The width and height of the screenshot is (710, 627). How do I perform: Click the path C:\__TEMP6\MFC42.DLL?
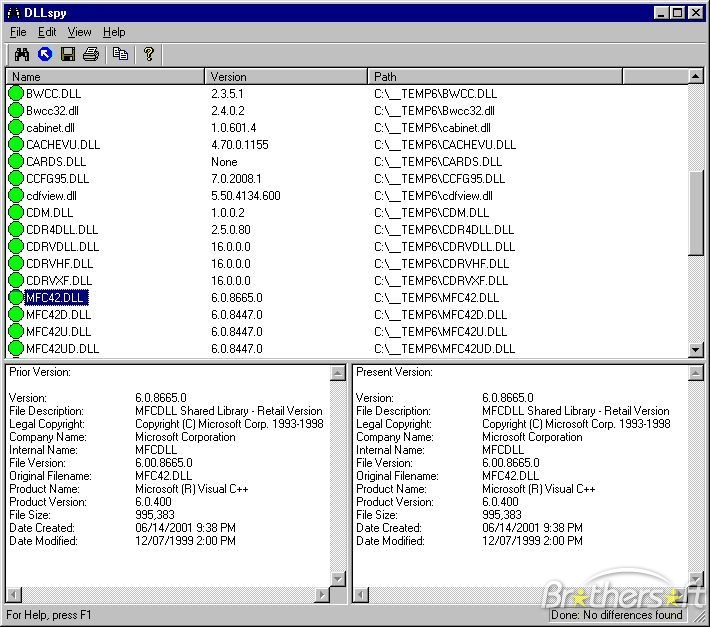click(437, 297)
